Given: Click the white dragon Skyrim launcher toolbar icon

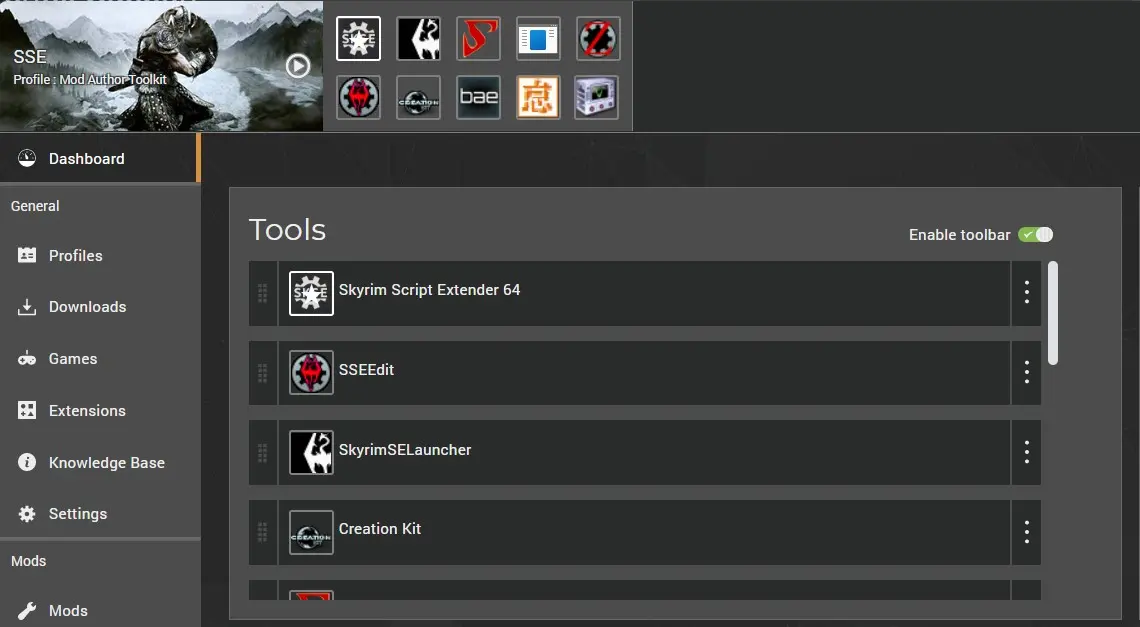Looking at the screenshot, I should tap(418, 39).
